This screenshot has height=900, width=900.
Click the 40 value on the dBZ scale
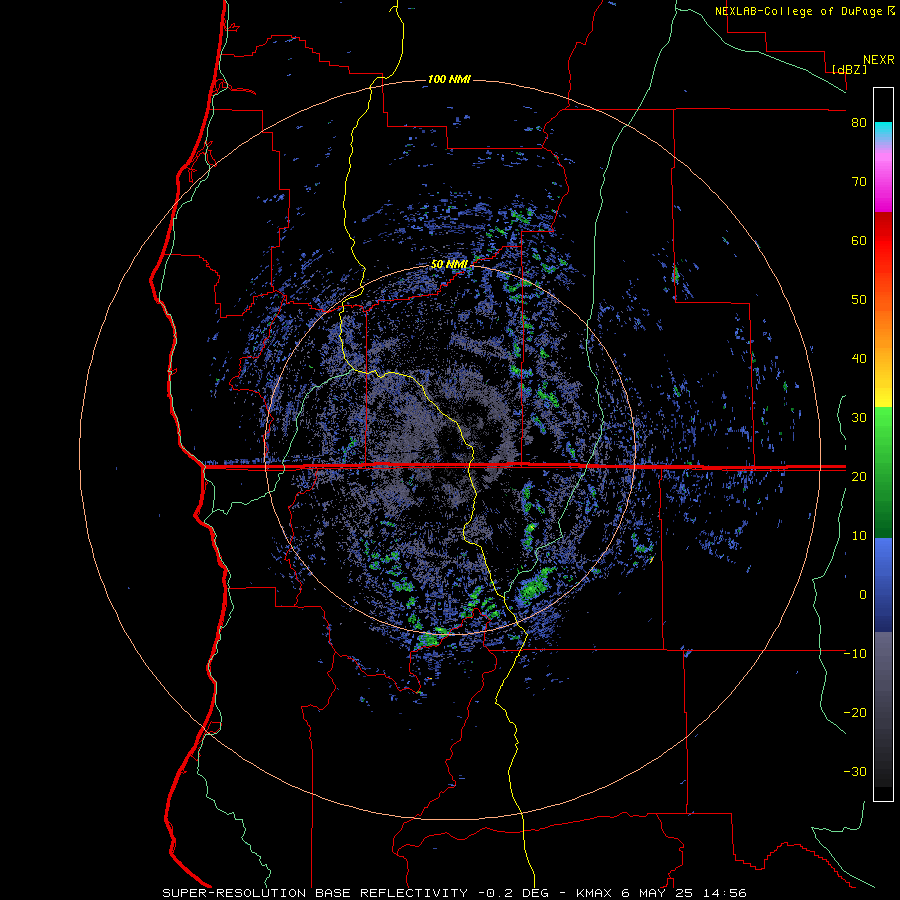pos(859,359)
